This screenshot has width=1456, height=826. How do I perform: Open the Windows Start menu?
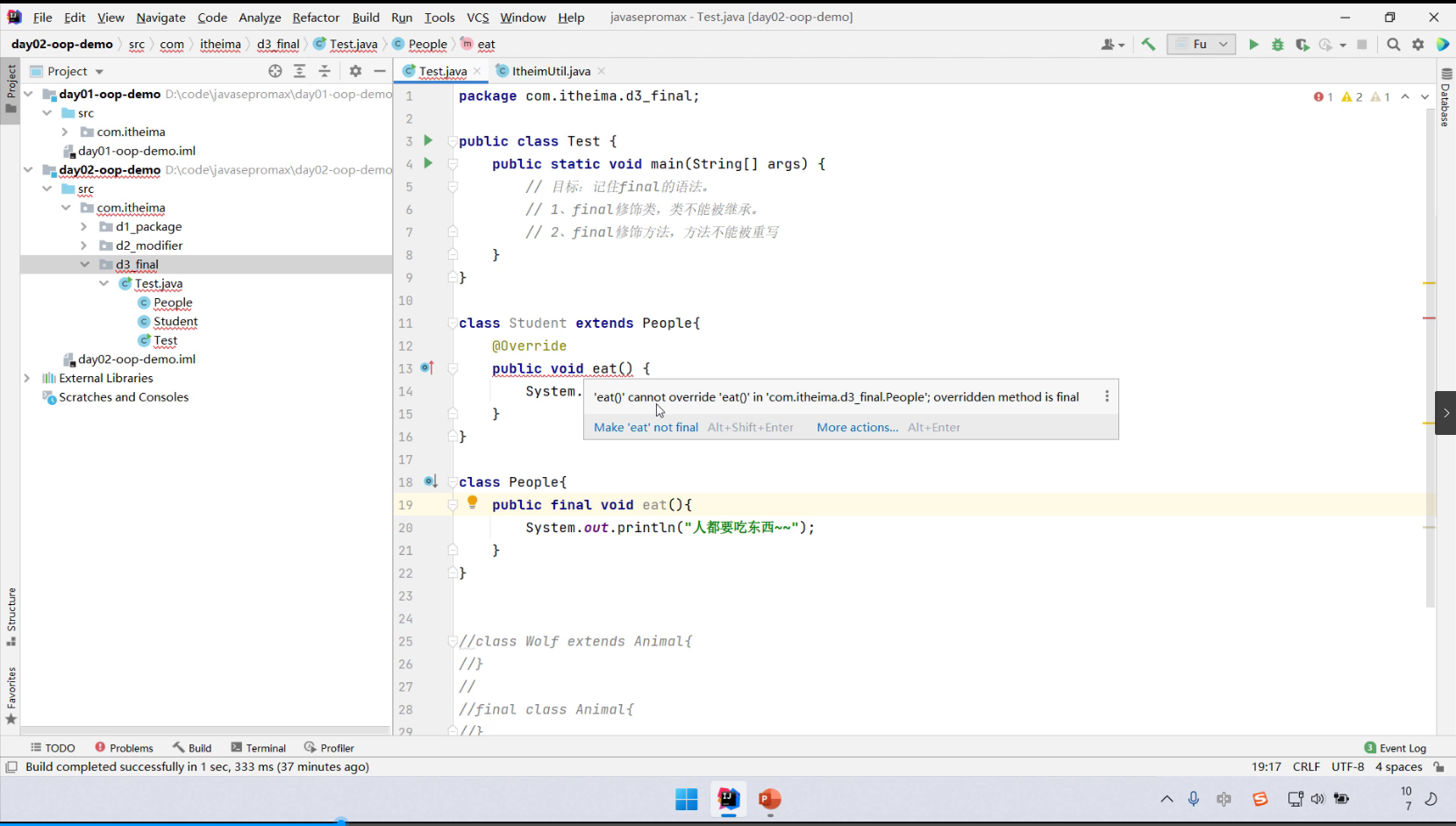point(686,799)
